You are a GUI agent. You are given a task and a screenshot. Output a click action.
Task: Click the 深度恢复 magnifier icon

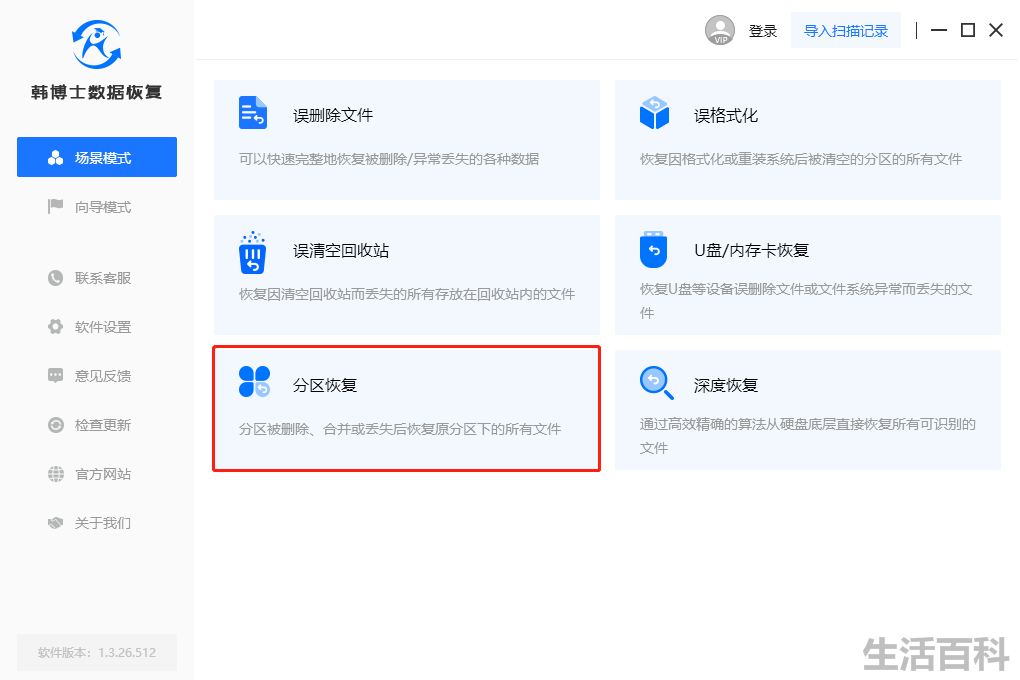pyautogui.click(x=656, y=383)
